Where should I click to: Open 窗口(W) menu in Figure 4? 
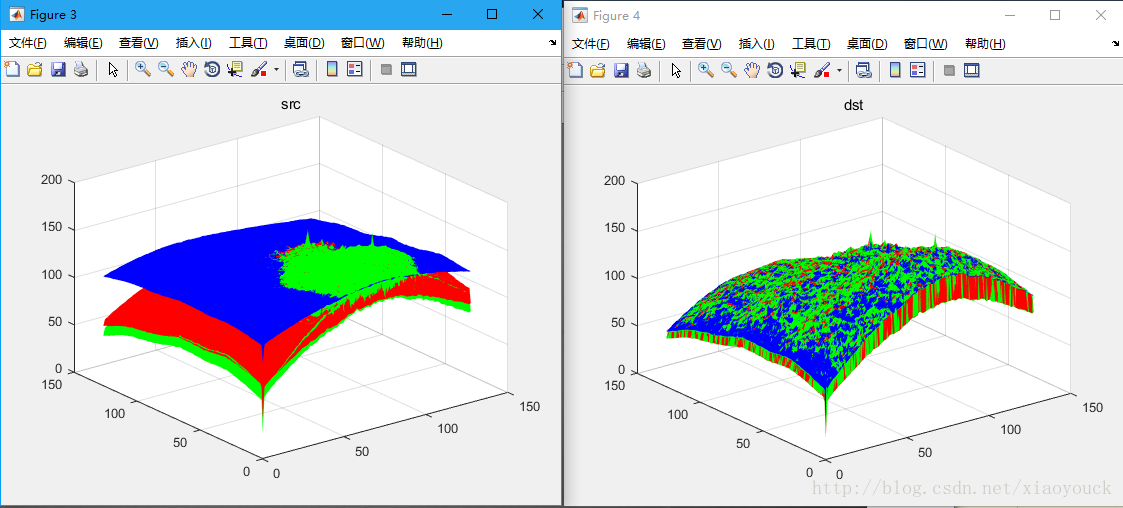pos(925,44)
